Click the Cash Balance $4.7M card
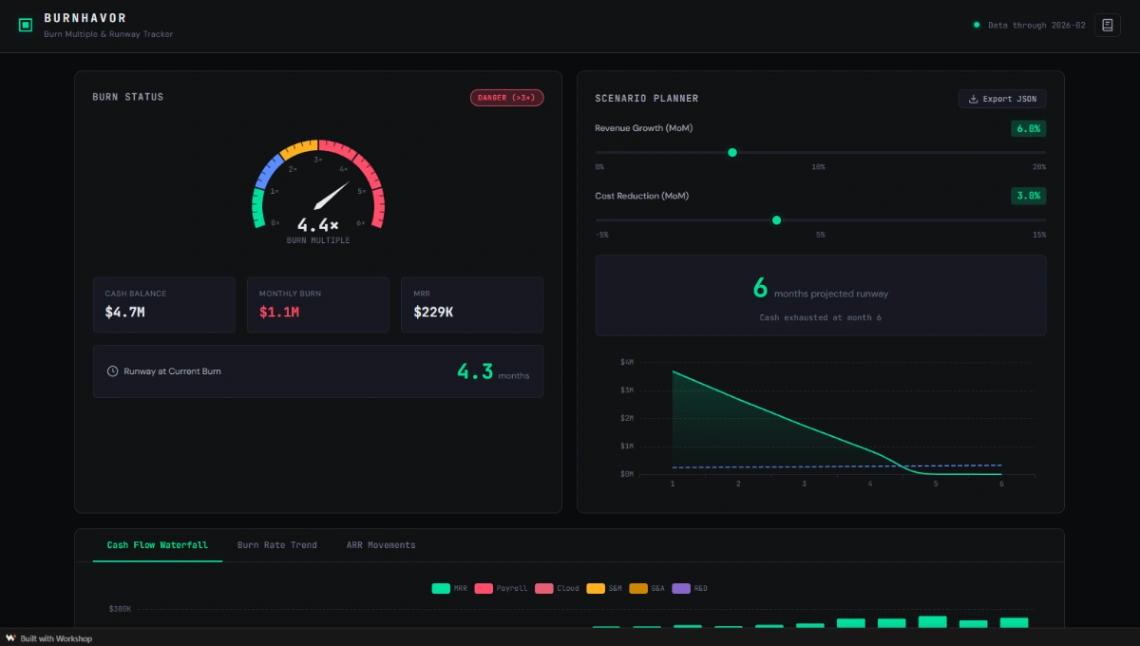Image resolution: width=1140 pixels, height=646 pixels. (x=164, y=304)
